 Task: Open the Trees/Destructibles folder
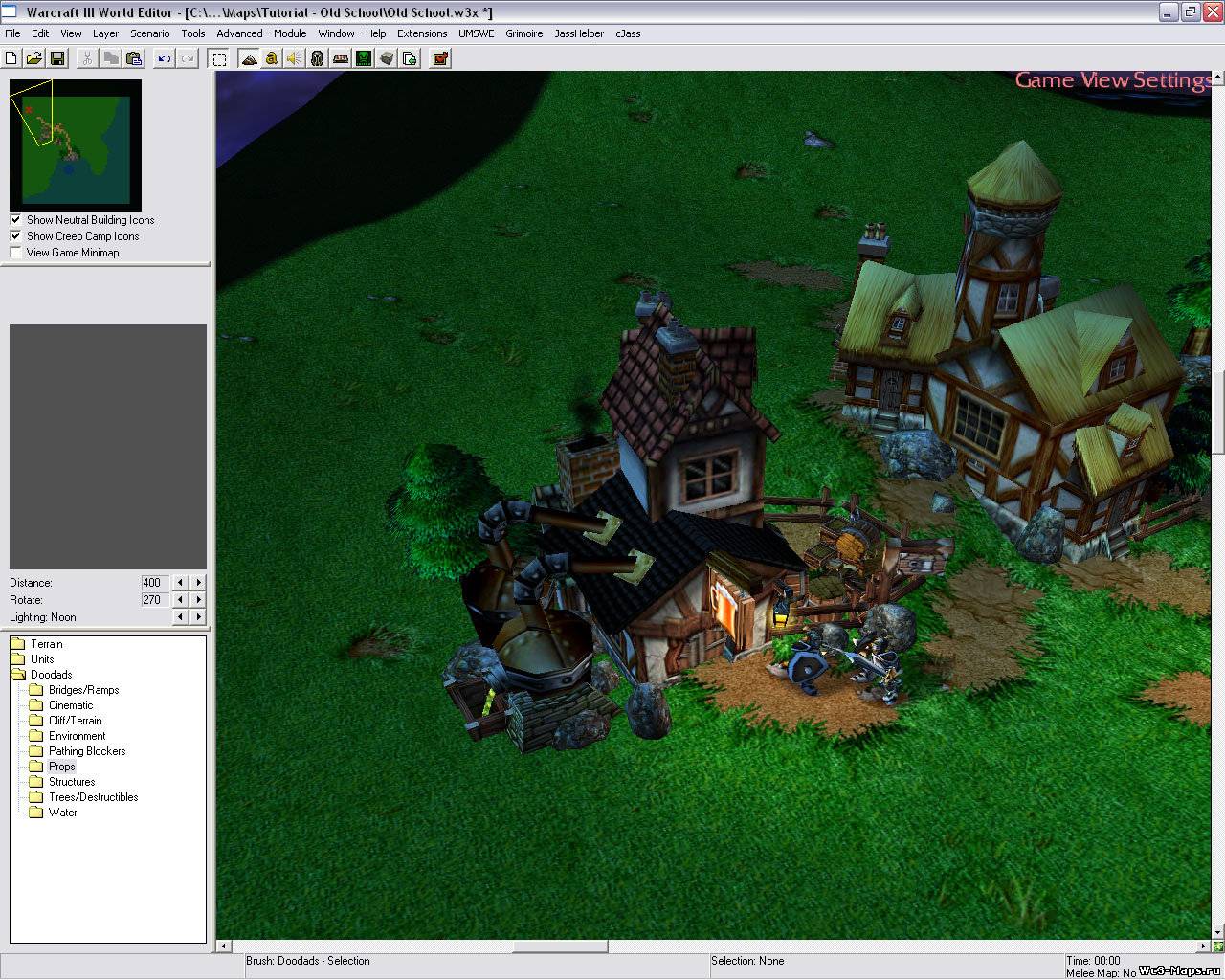tap(93, 797)
